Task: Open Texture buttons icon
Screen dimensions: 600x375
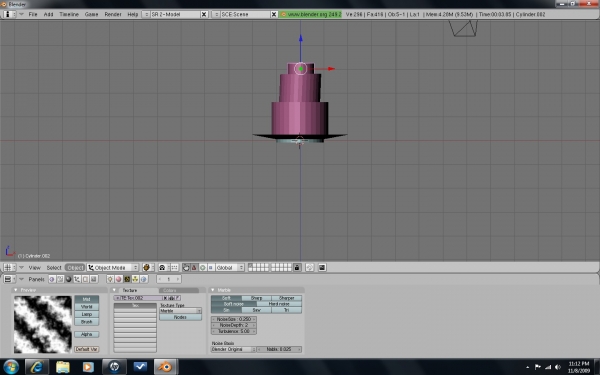Action: pos(127,279)
